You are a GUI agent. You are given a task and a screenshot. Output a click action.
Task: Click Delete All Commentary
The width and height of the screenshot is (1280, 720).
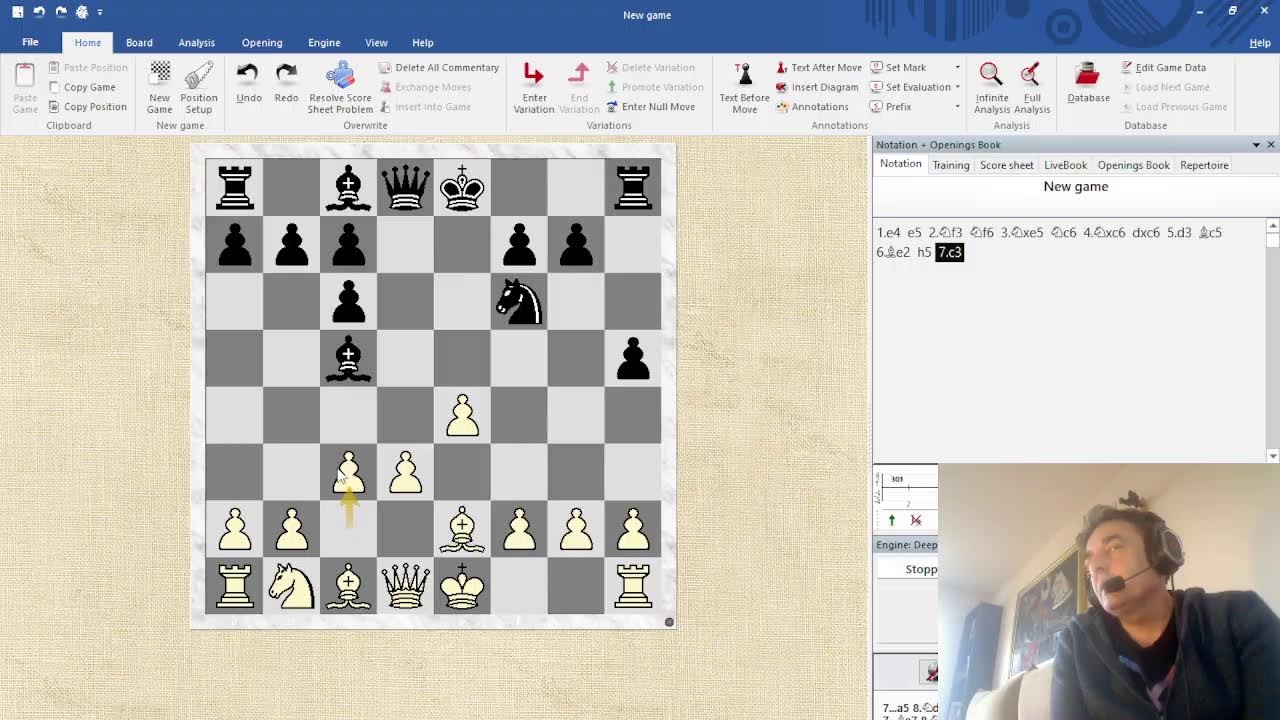(439, 67)
